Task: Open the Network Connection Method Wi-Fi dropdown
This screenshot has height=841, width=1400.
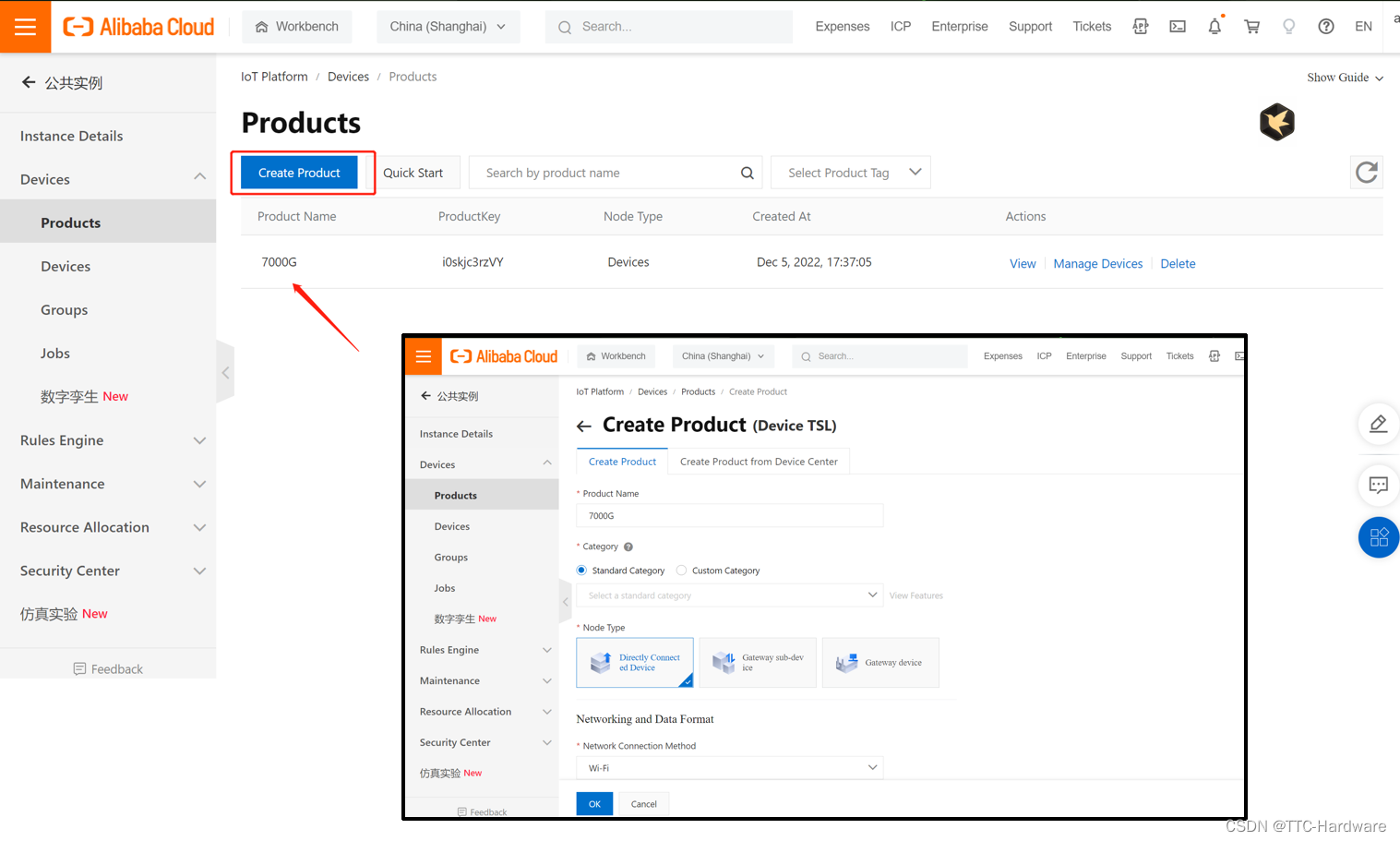Action: (x=729, y=768)
